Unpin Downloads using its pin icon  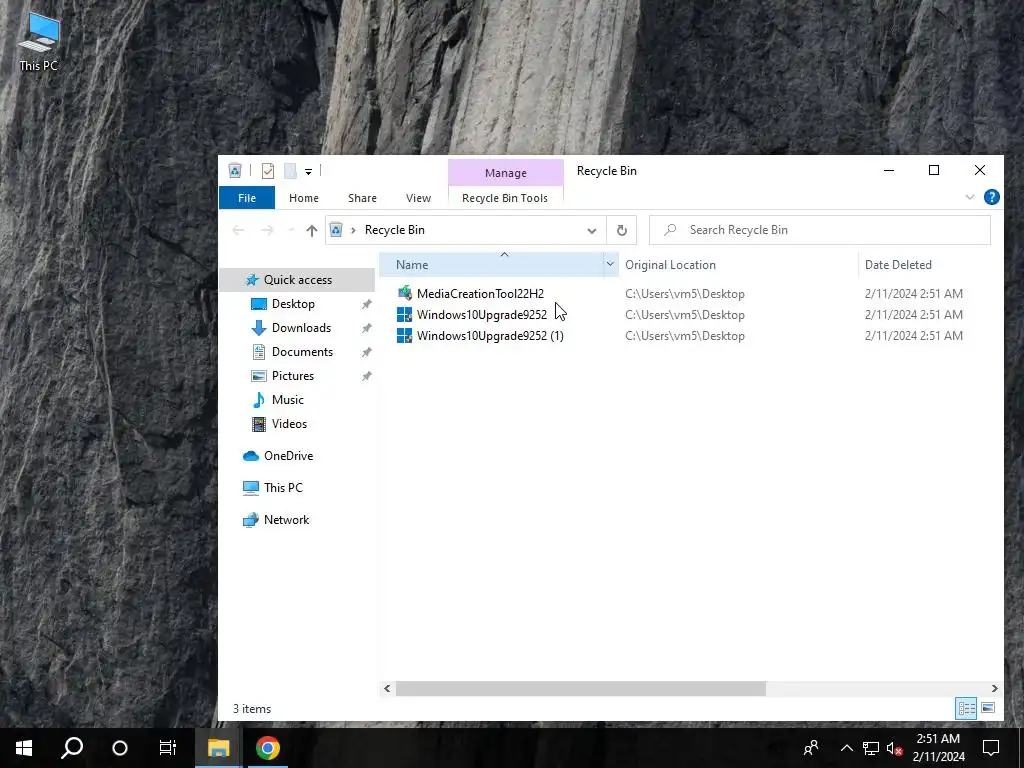(366, 328)
